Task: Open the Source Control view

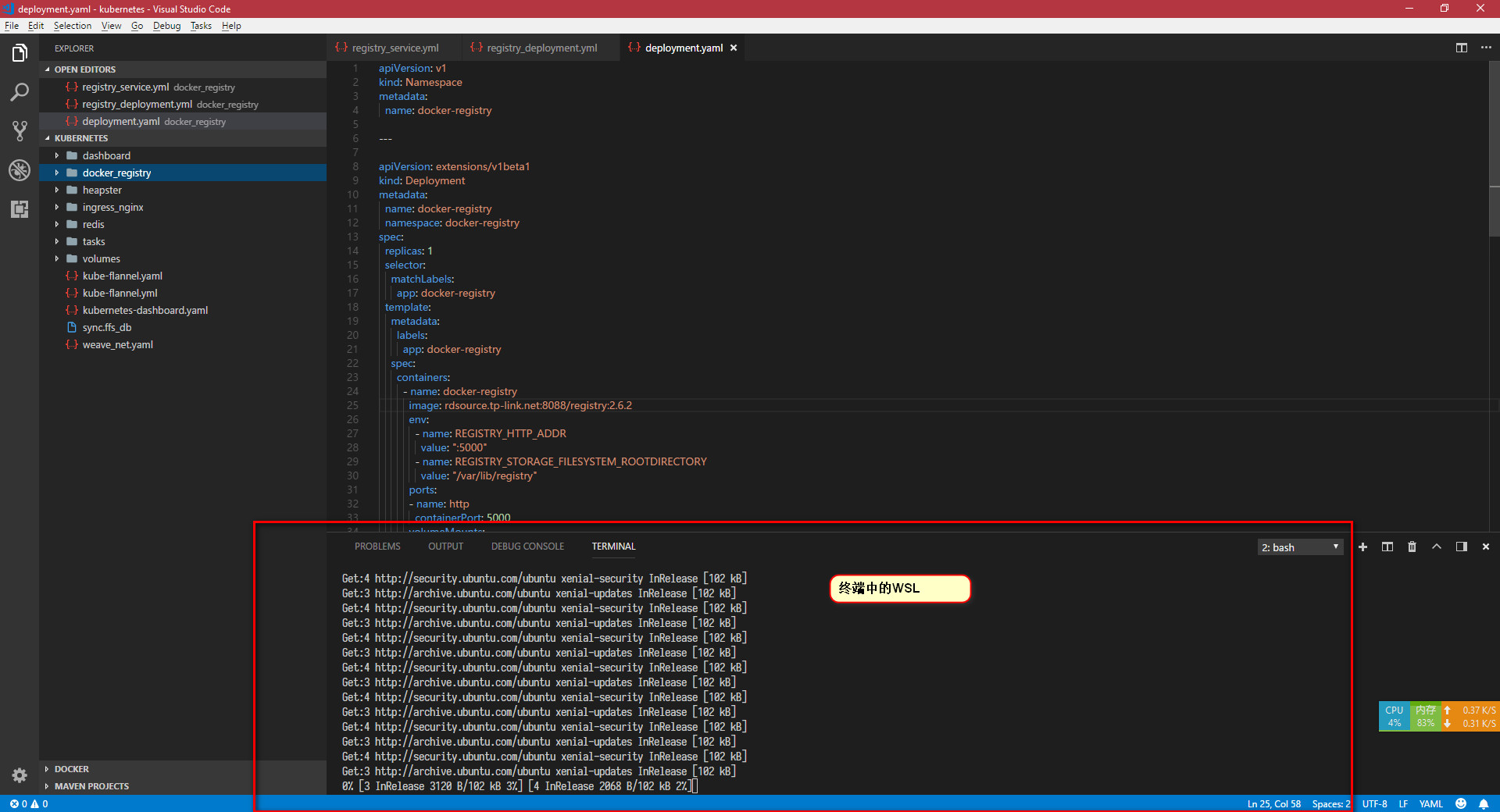Action: pos(20,130)
